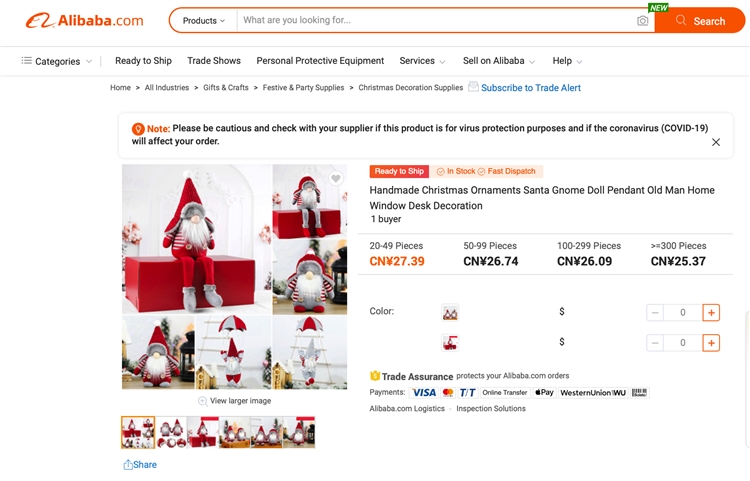
Task: Select the first color swatch option
Action: (x=450, y=313)
